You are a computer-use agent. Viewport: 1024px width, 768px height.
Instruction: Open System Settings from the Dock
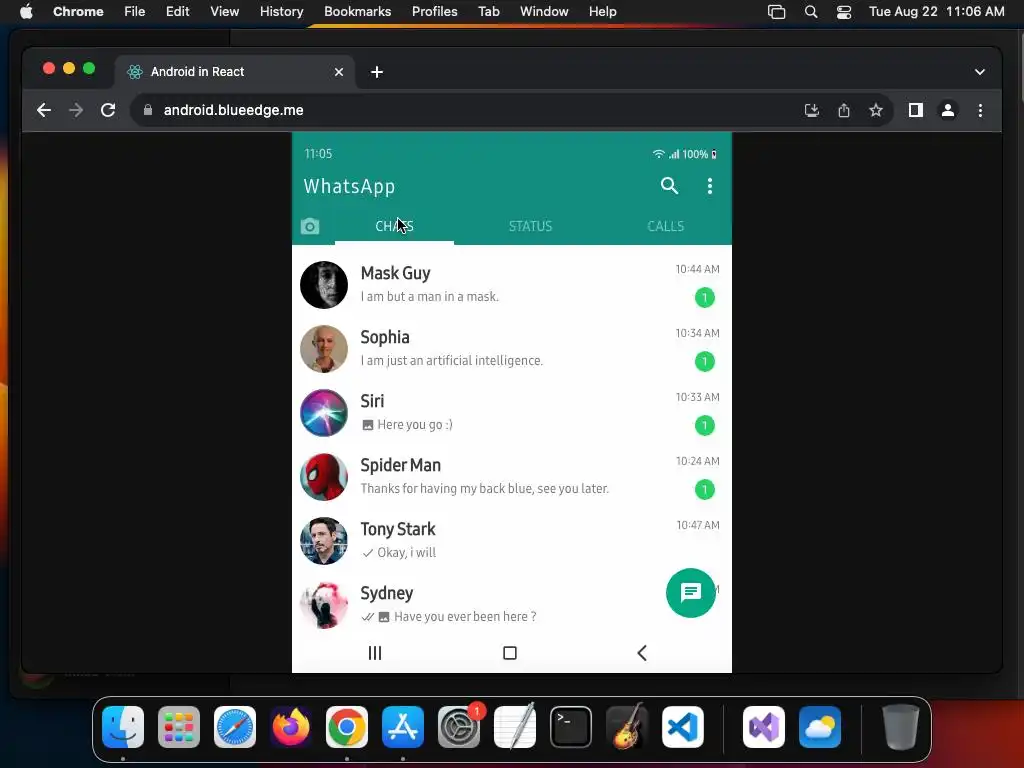point(458,727)
